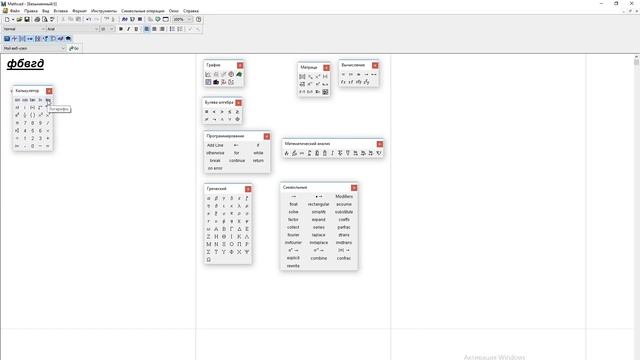640x360 pixels.
Task: Click the фбегд text region in the worksheet
Action: (x=25, y=64)
